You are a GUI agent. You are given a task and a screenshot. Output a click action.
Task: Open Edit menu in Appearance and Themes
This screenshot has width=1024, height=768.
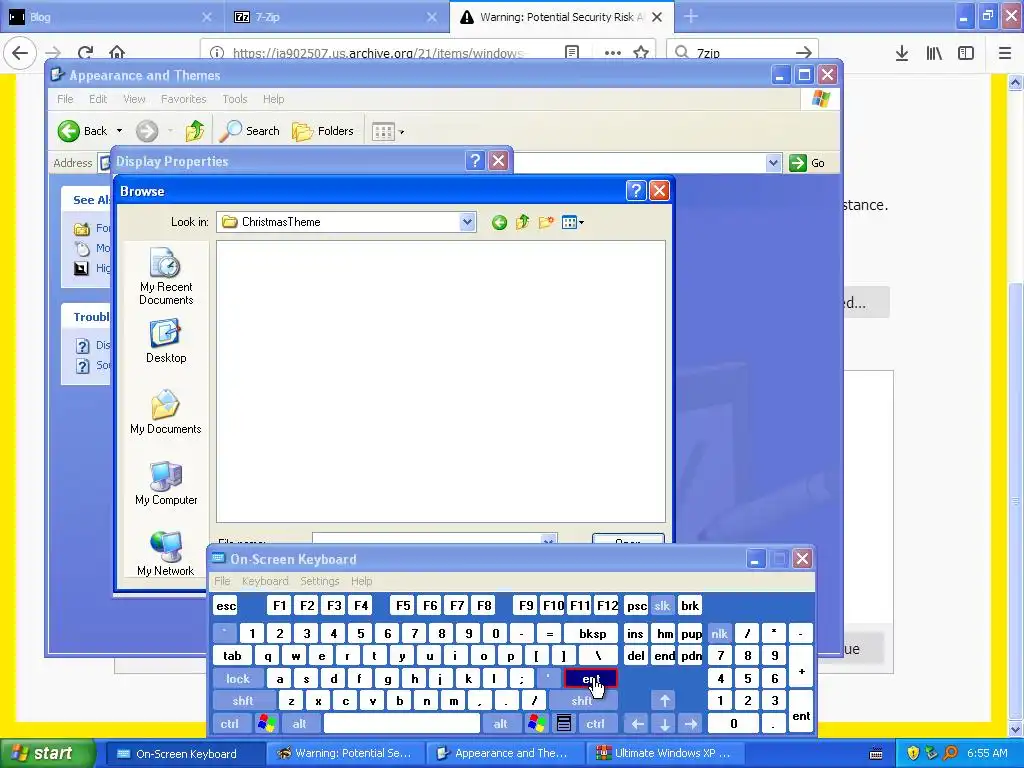point(98,99)
